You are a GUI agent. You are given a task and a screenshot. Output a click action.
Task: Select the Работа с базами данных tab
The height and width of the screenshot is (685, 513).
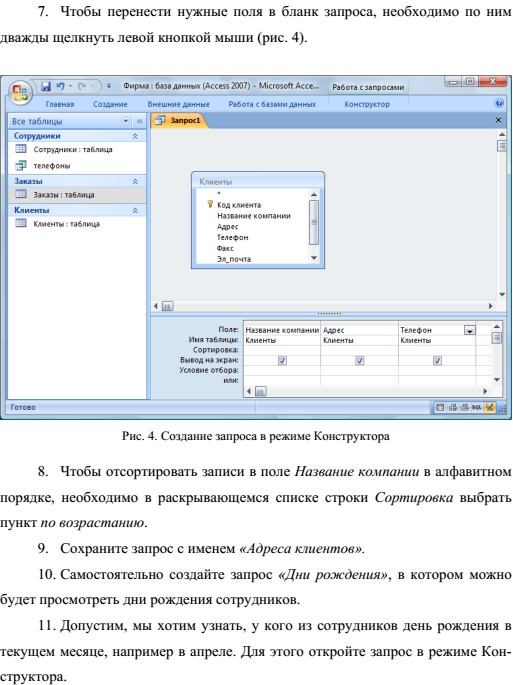(x=272, y=104)
